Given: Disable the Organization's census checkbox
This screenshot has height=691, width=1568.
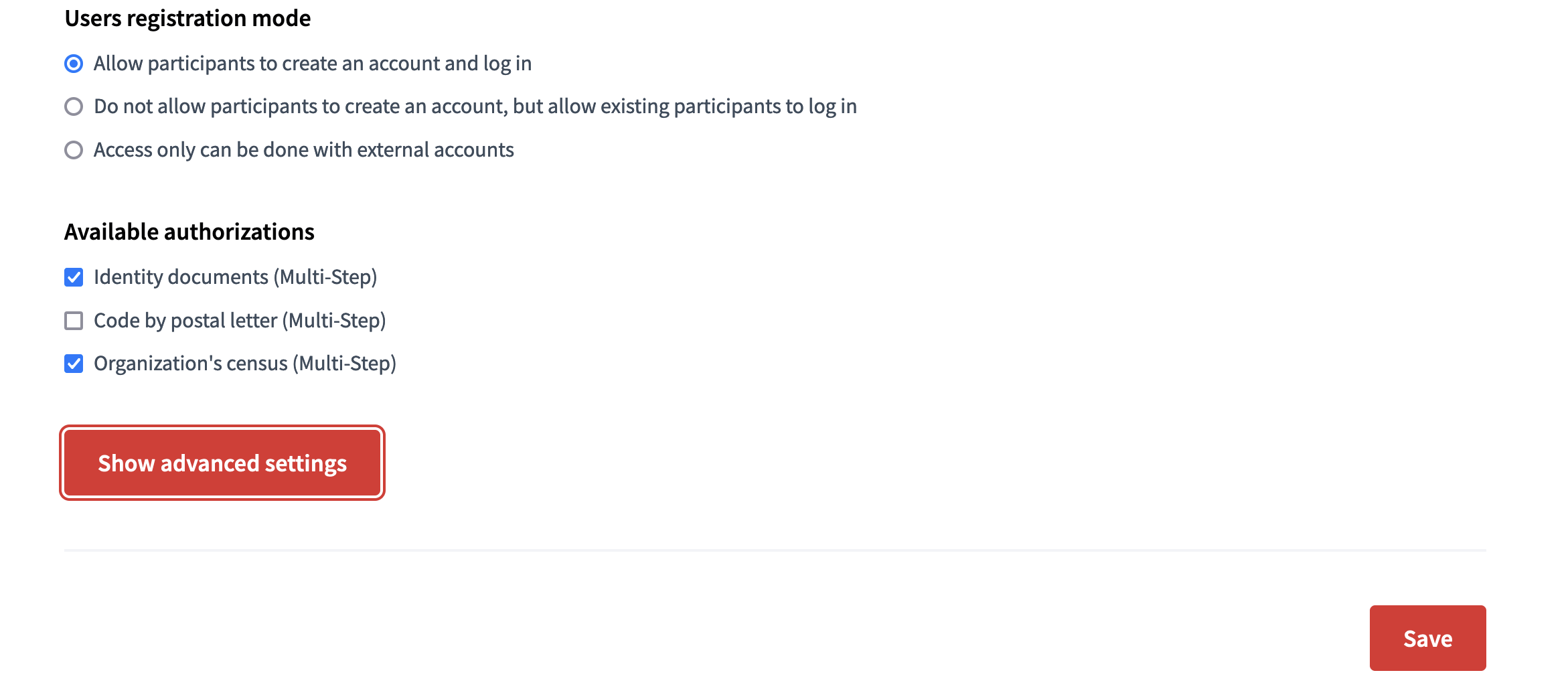Looking at the screenshot, I should tap(74, 364).
